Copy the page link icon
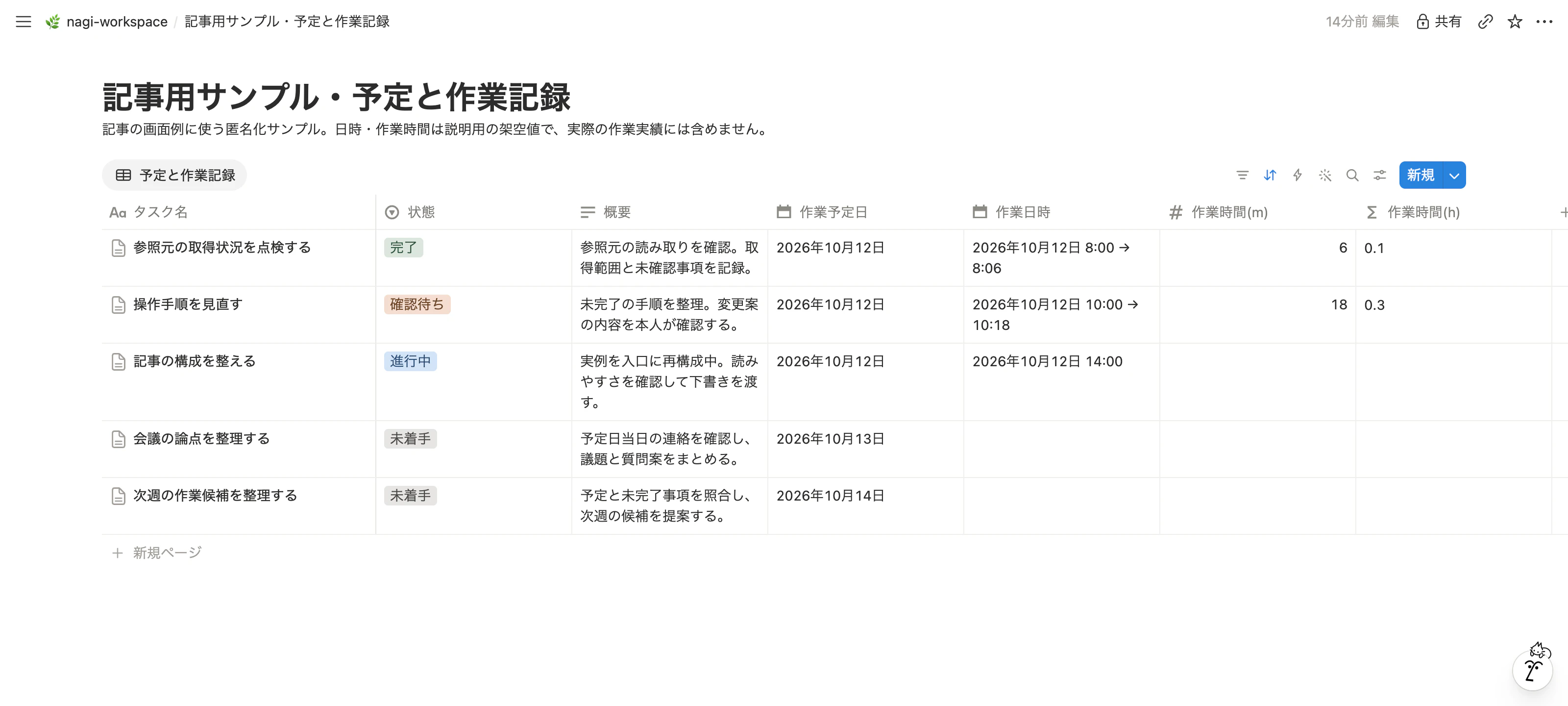The image size is (1568, 706). click(1485, 22)
